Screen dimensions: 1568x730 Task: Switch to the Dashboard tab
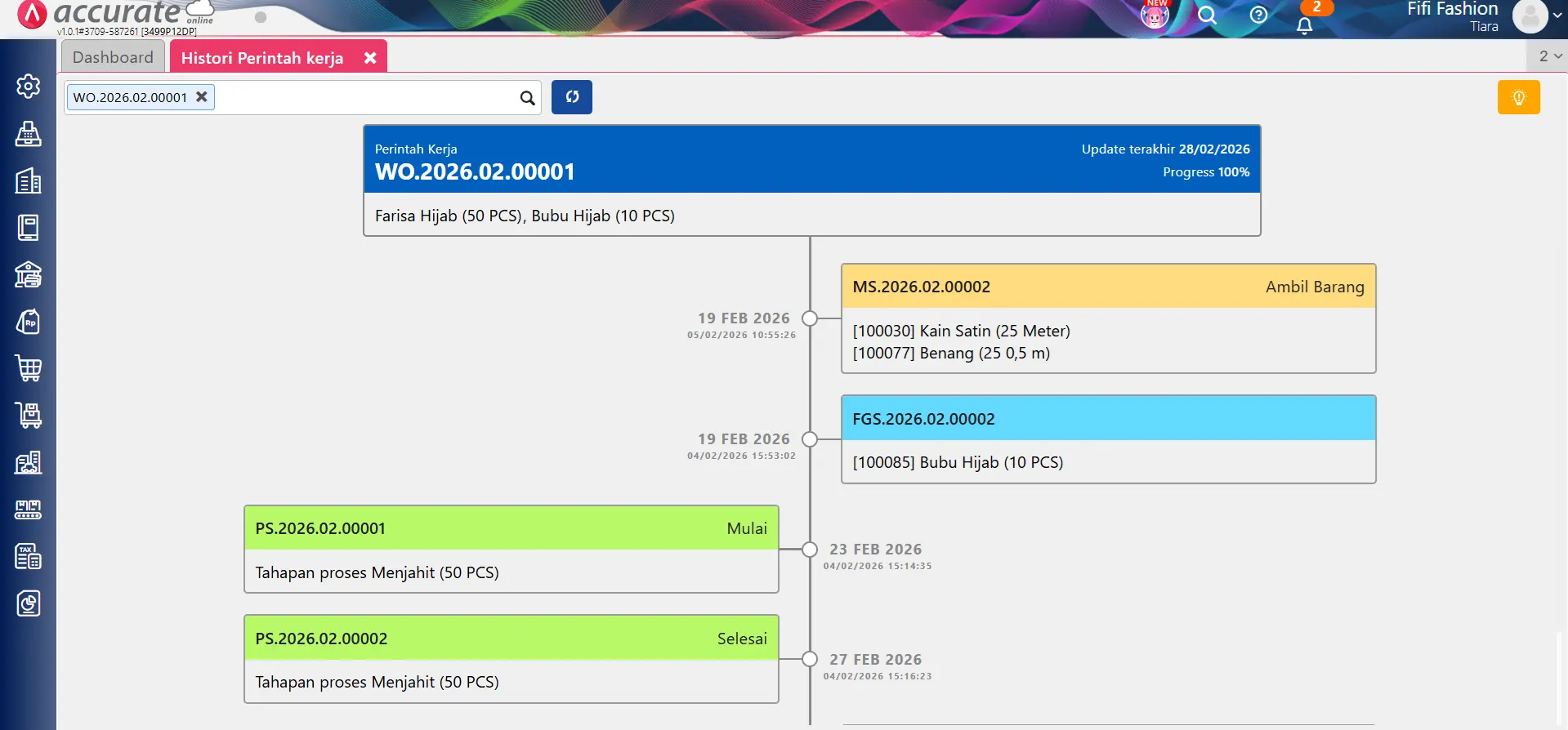[x=113, y=58]
